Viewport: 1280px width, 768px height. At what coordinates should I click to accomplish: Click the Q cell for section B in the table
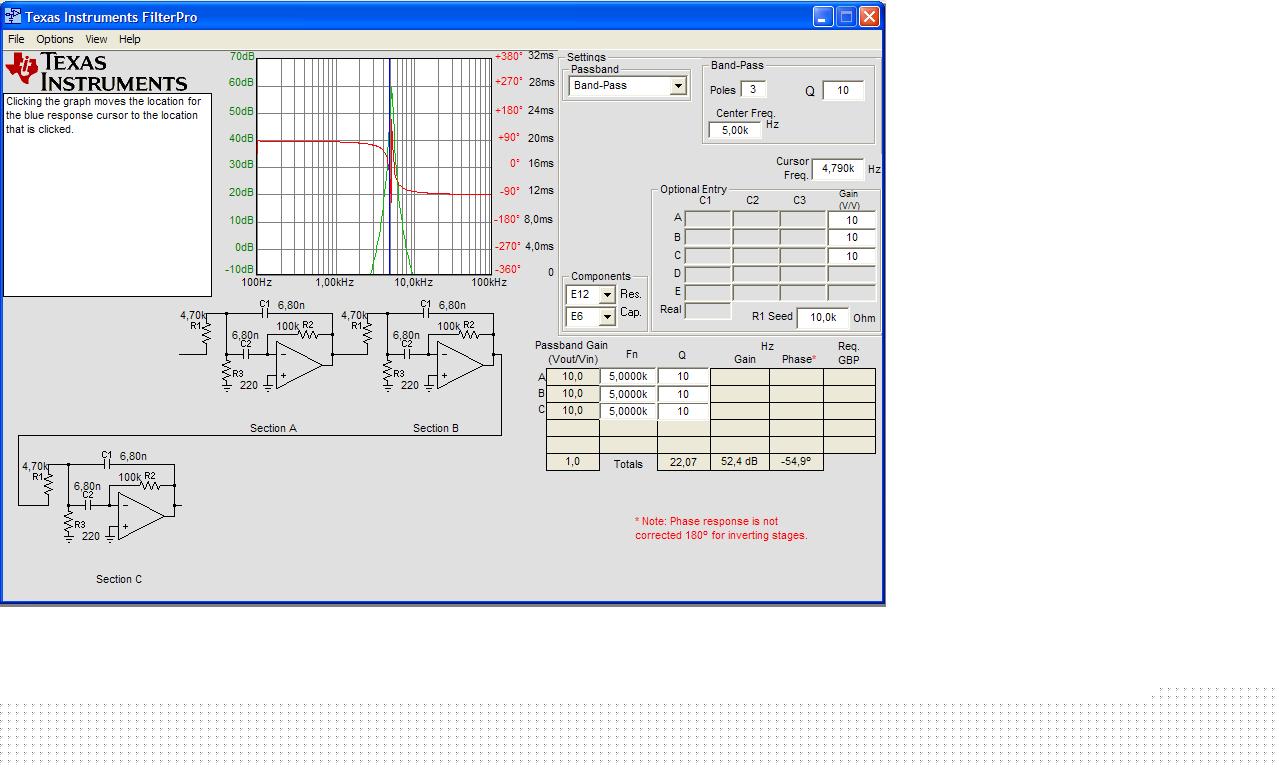coord(683,394)
